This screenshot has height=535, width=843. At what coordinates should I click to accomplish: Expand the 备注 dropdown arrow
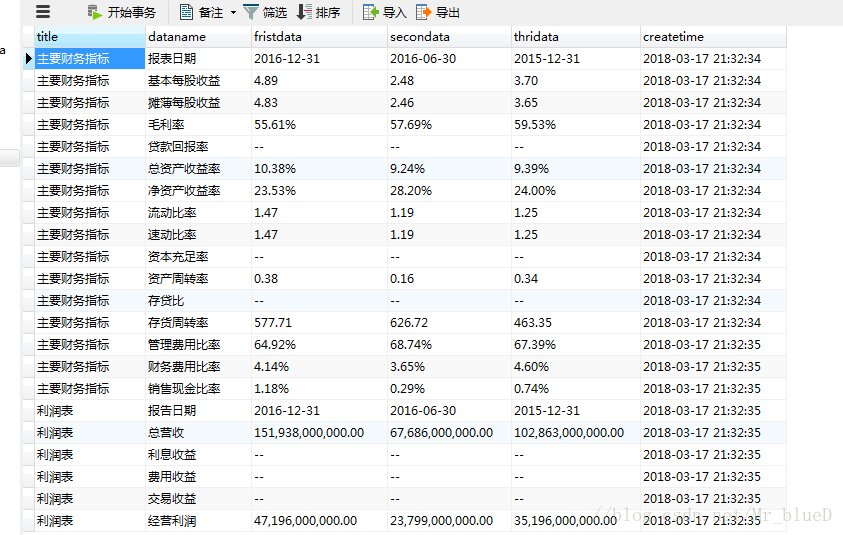point(233,12)
